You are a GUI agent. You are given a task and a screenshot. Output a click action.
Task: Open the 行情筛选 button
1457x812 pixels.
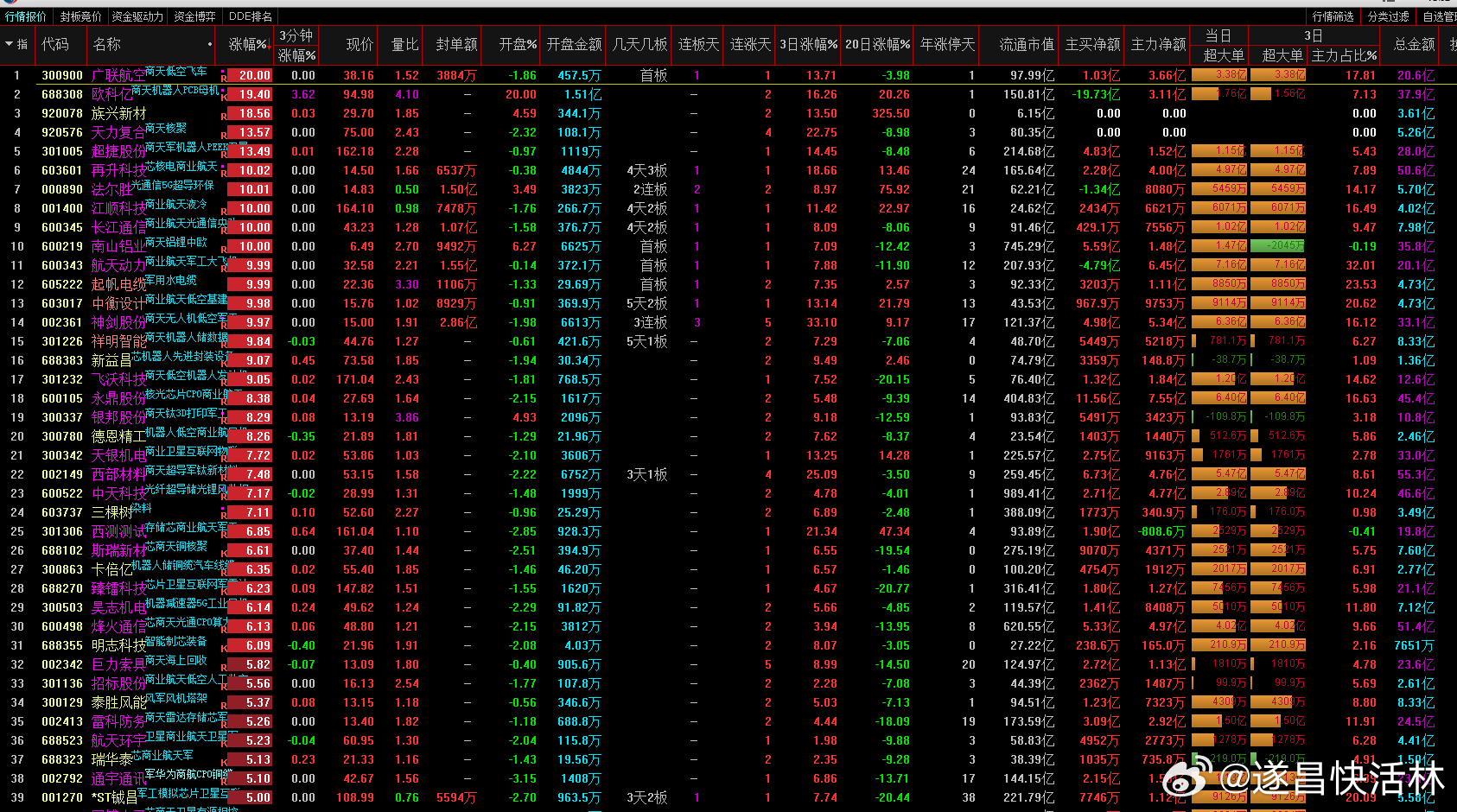pos(1333,16)
